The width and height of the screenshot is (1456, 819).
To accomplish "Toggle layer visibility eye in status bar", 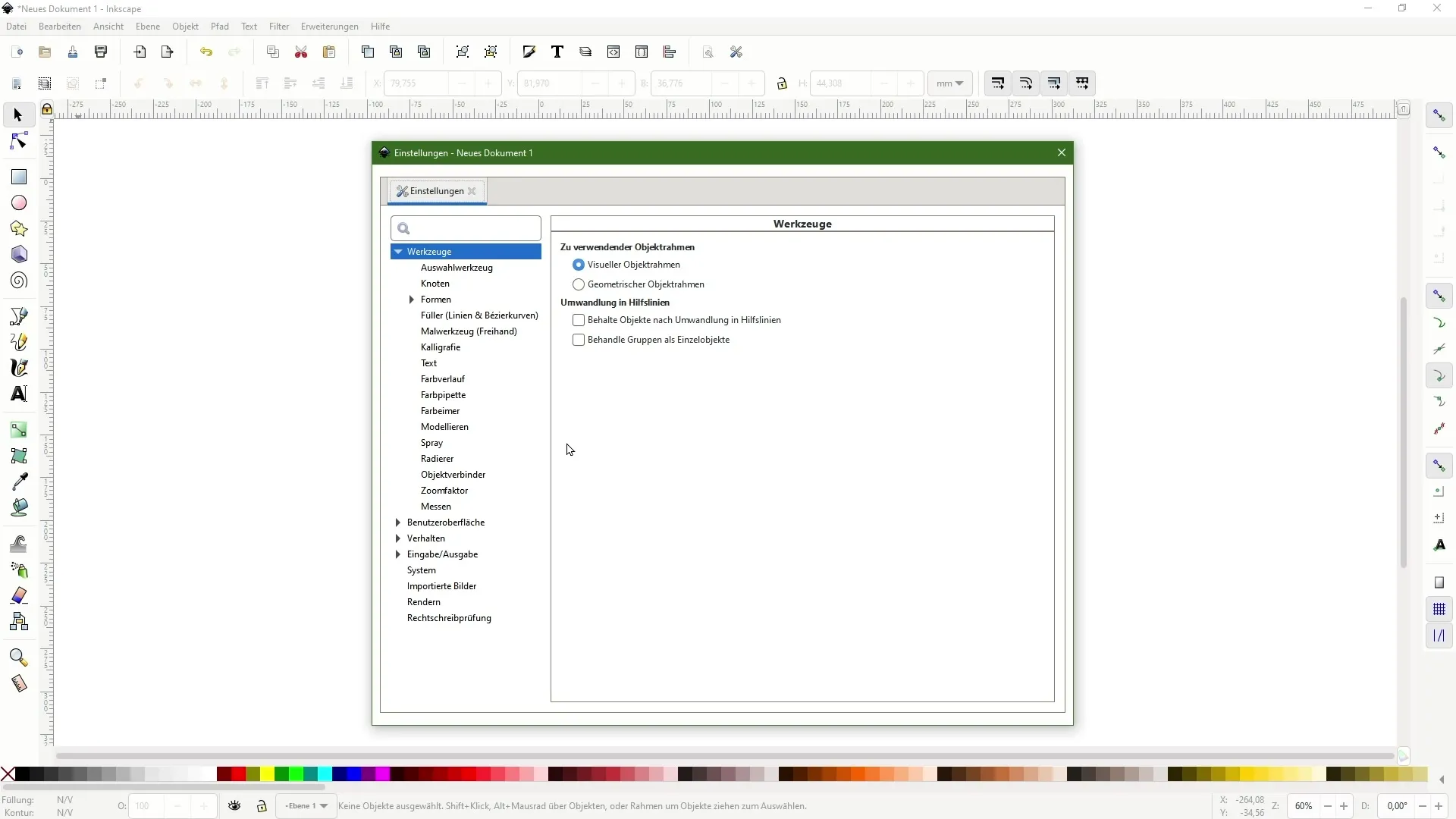I will (x=234, y=806).
